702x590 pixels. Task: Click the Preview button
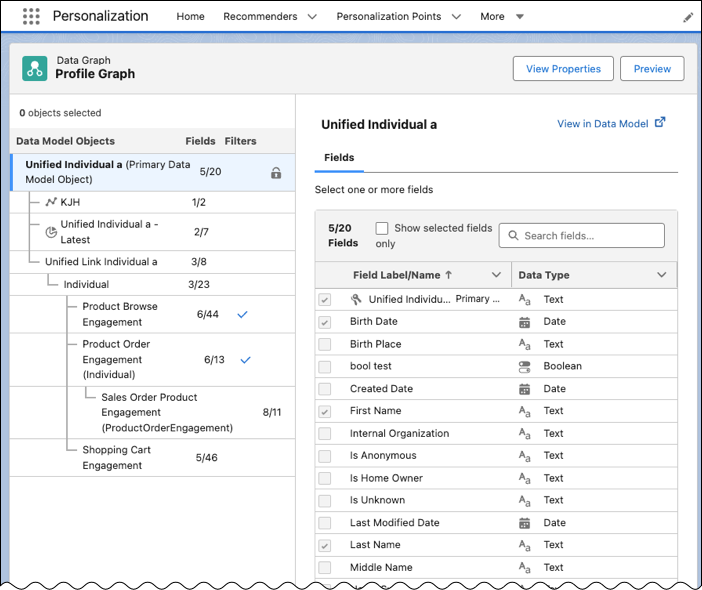click(x=652, y=68)
